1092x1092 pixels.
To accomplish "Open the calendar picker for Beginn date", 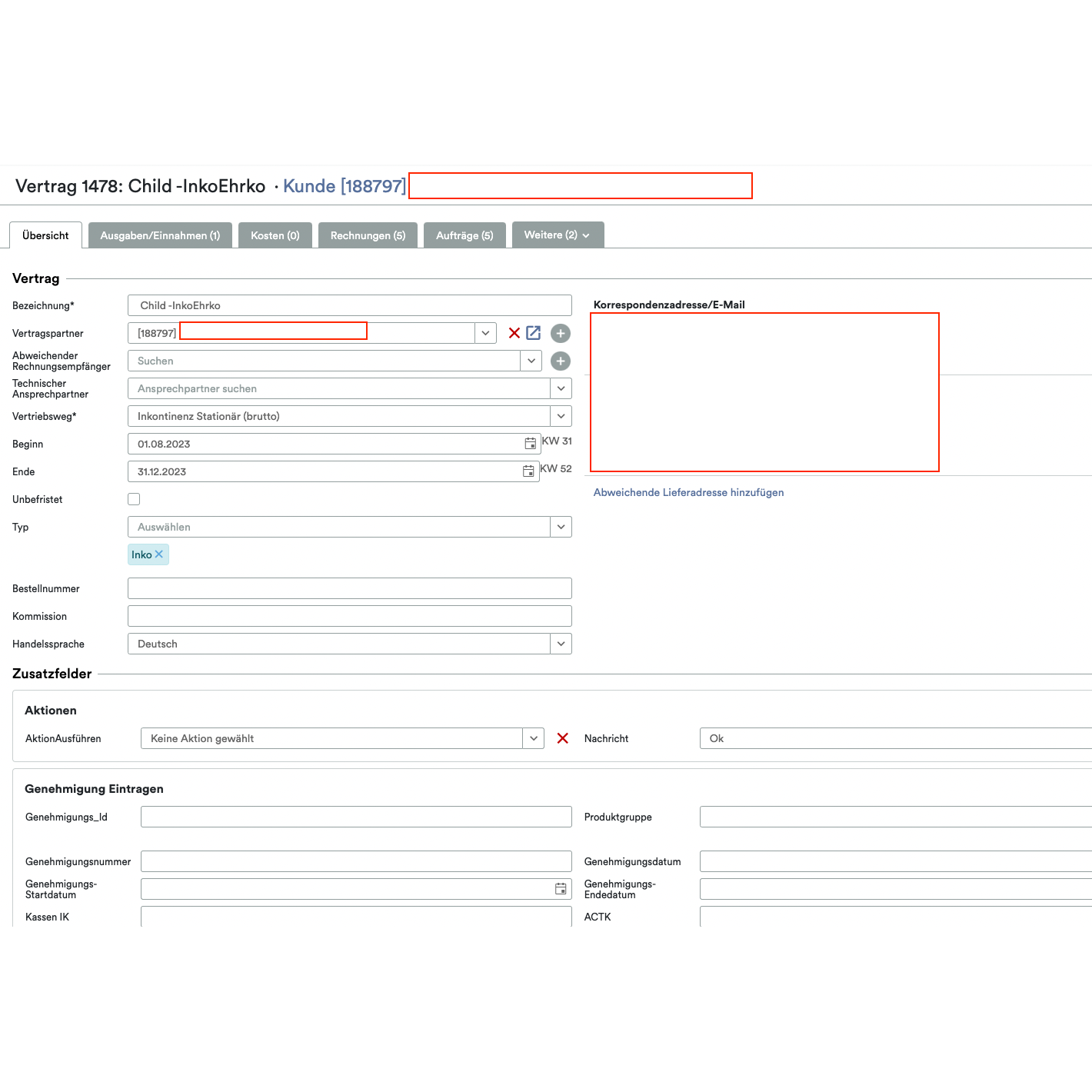I will pos(530,444).
